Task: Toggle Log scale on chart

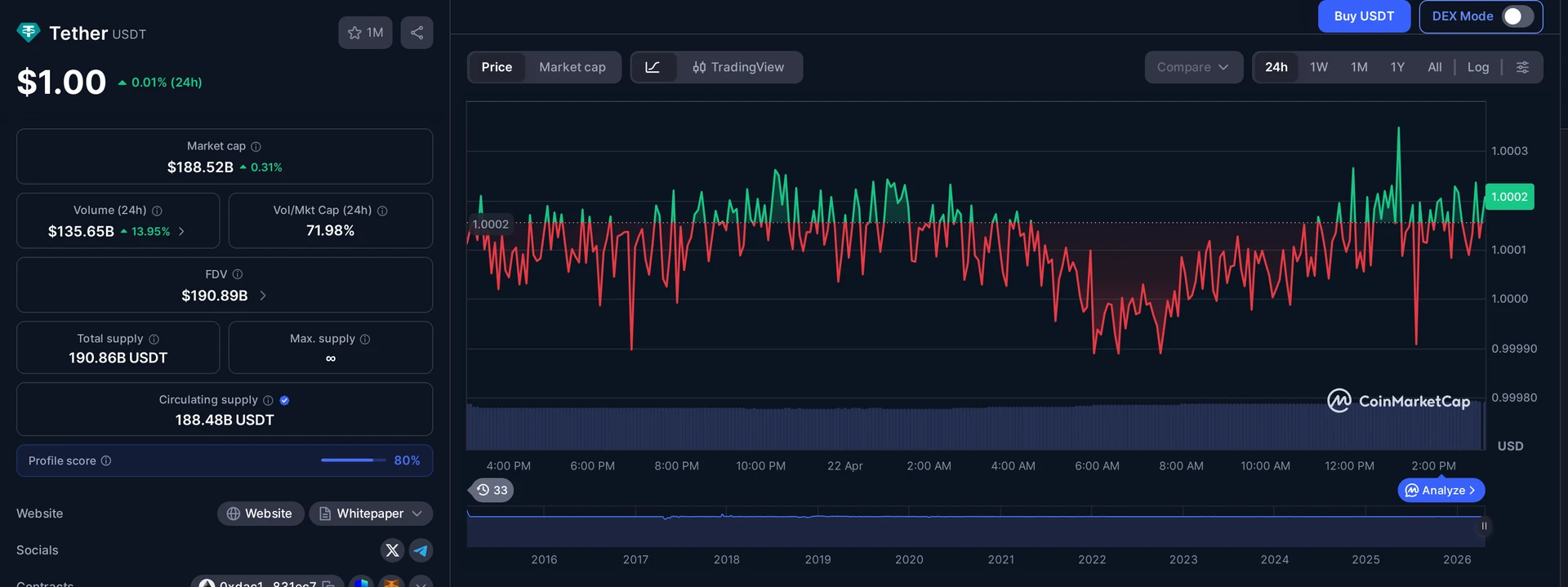Action: (x=1477, y=67)
